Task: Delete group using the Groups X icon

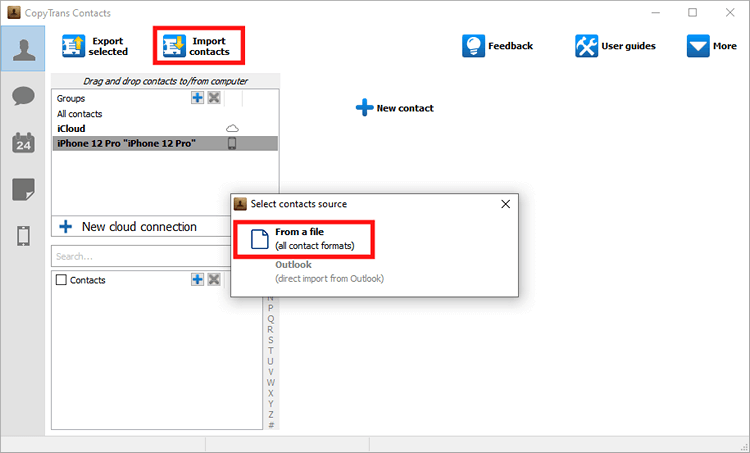Action: [x=214, y=98]
